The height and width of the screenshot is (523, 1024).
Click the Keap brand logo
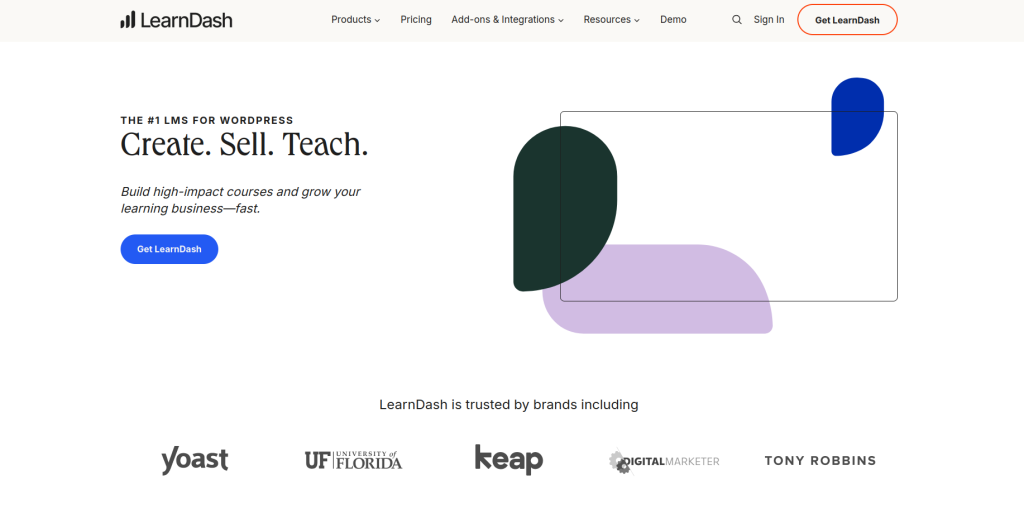509,460
